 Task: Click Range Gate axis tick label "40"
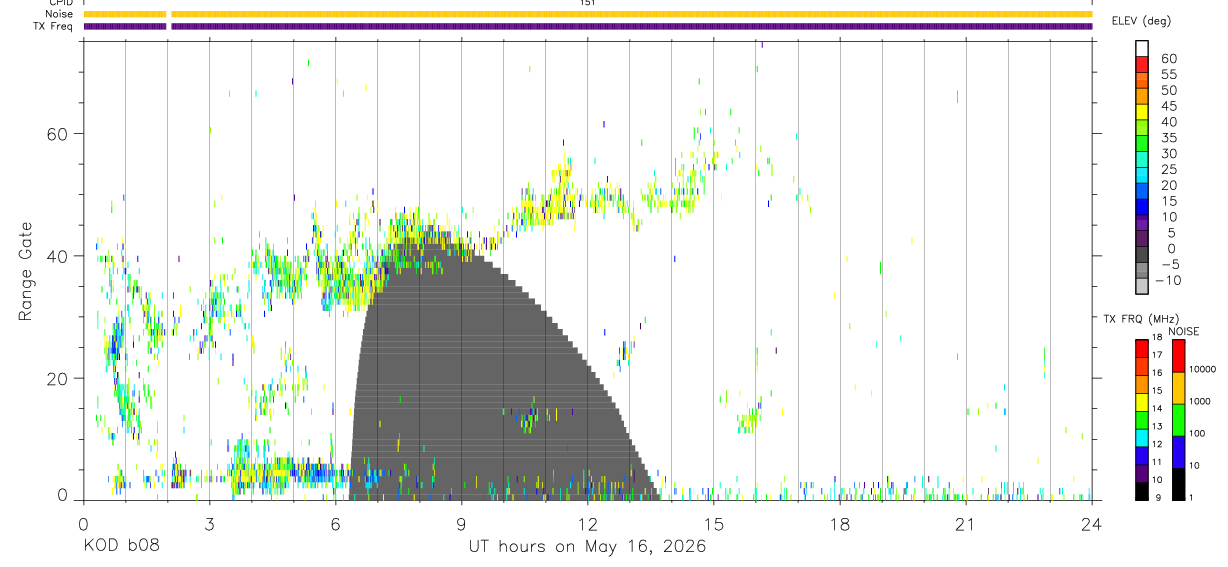(58, 256)
